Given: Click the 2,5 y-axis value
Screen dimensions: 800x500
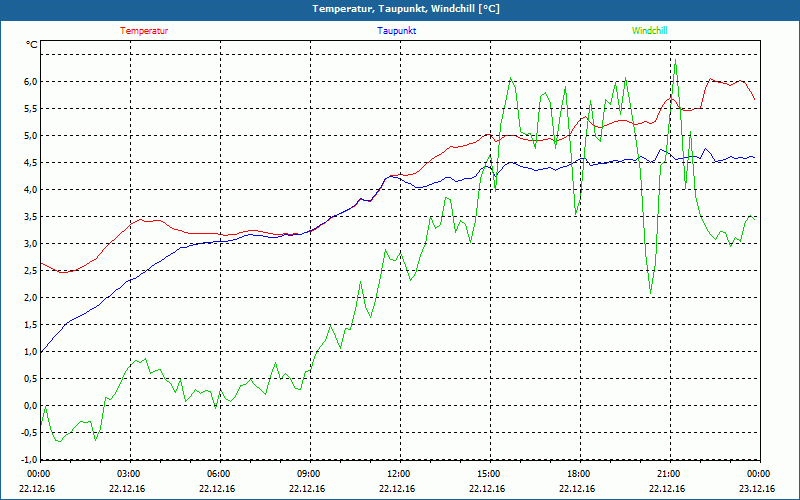Looking at the screenshot, I should tap(31, 271).
